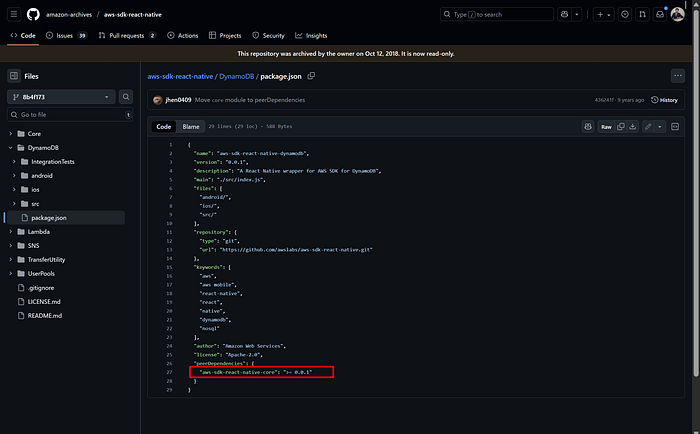Open aws-sdk-react-native repository link in header
Image resolution: width=700 pixels, height=434 pixels.
[x=133, y=15]
